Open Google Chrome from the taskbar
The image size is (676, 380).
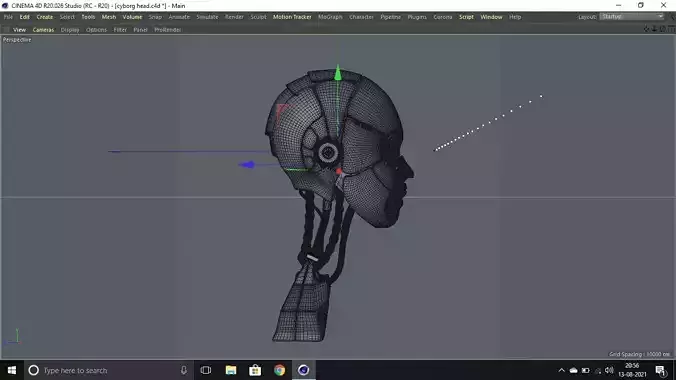pyautogui.click(x=279, y=370)
